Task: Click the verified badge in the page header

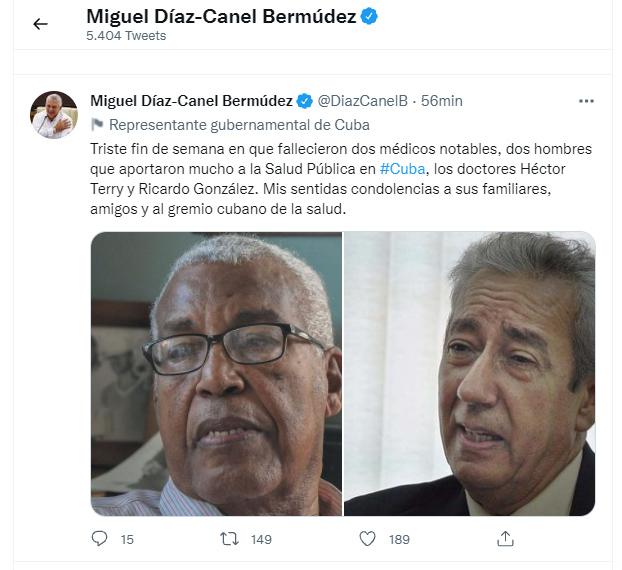Action: click(369, 17)
